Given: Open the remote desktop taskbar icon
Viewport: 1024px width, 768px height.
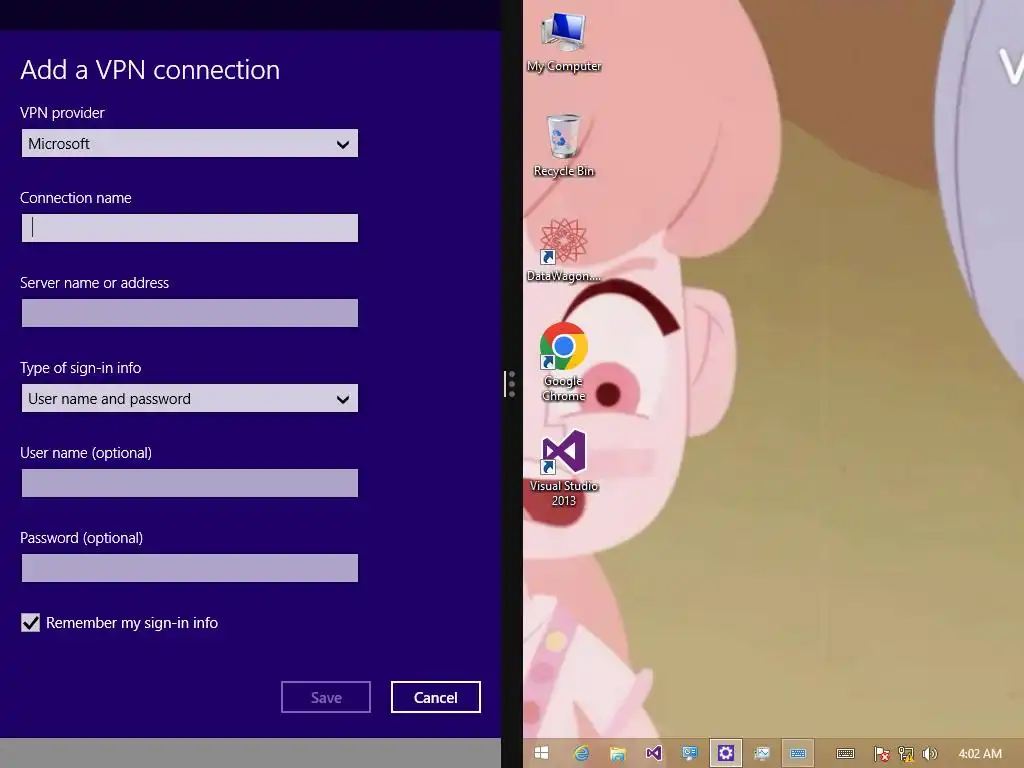Looking at the screenshot, I should pos(690,753).
